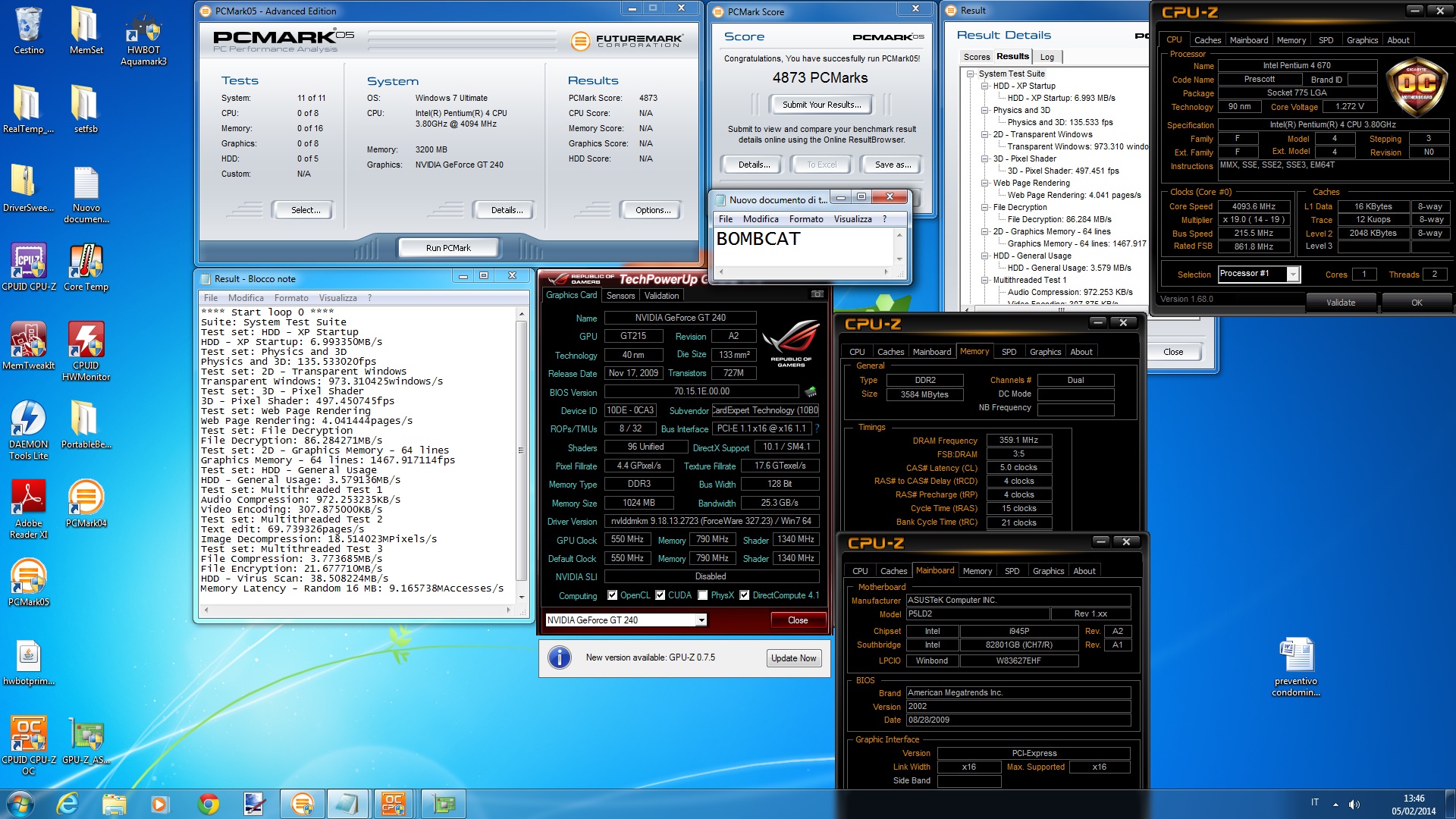Collapse the HDD - General Usage node

[x=985, y=256]
